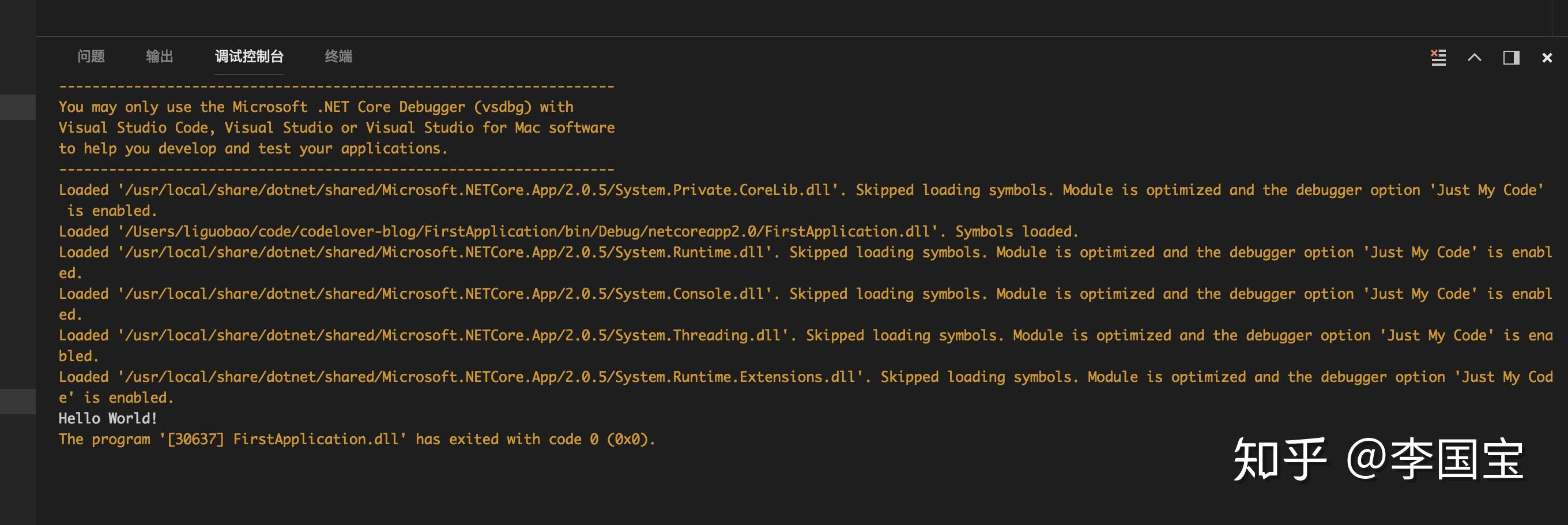Maximize panel using the up chevron
1568x525 pixels.
(x=1474, y=57)
